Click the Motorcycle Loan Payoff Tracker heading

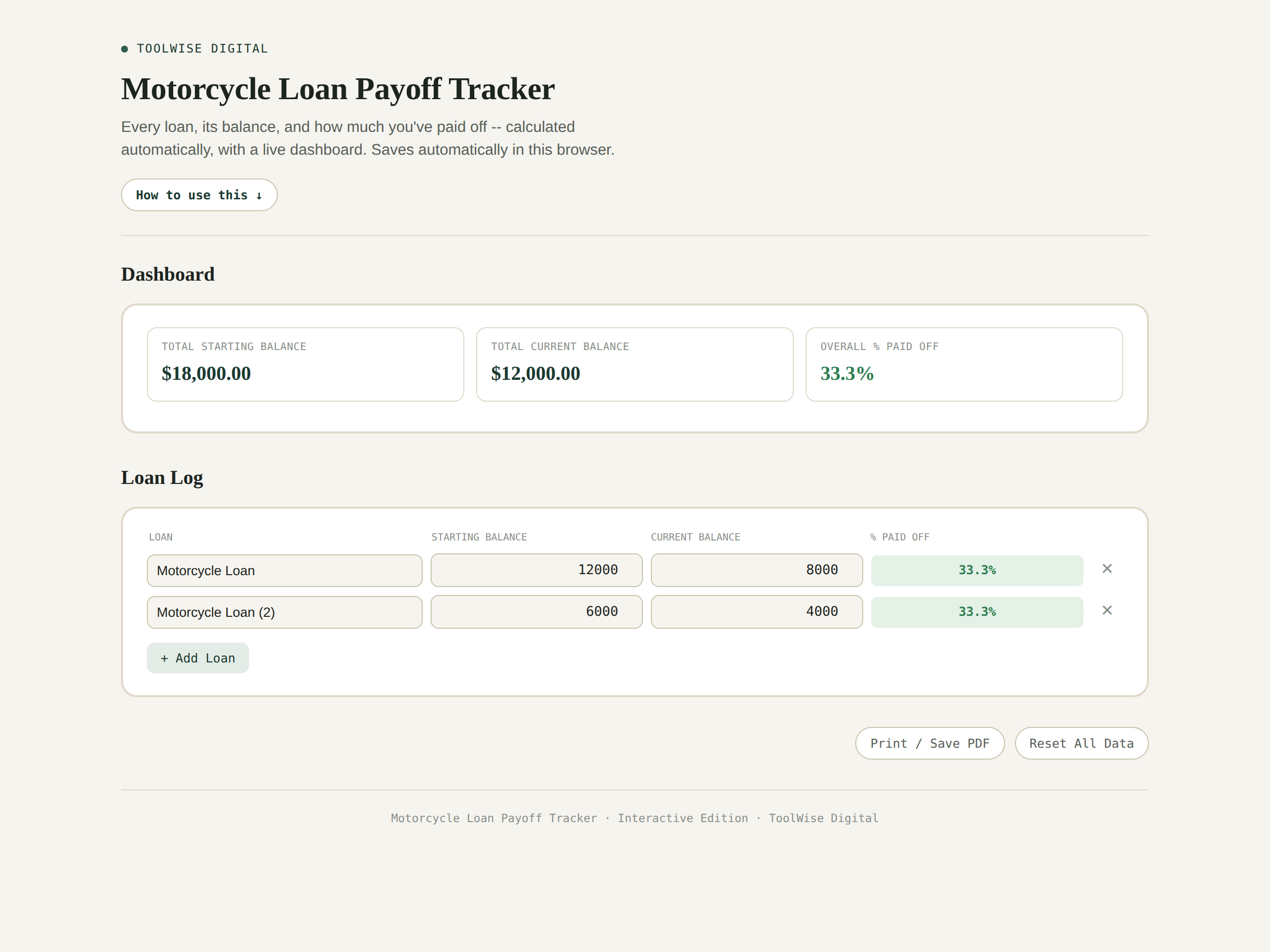pyautogui.click(x=338, y=89)
